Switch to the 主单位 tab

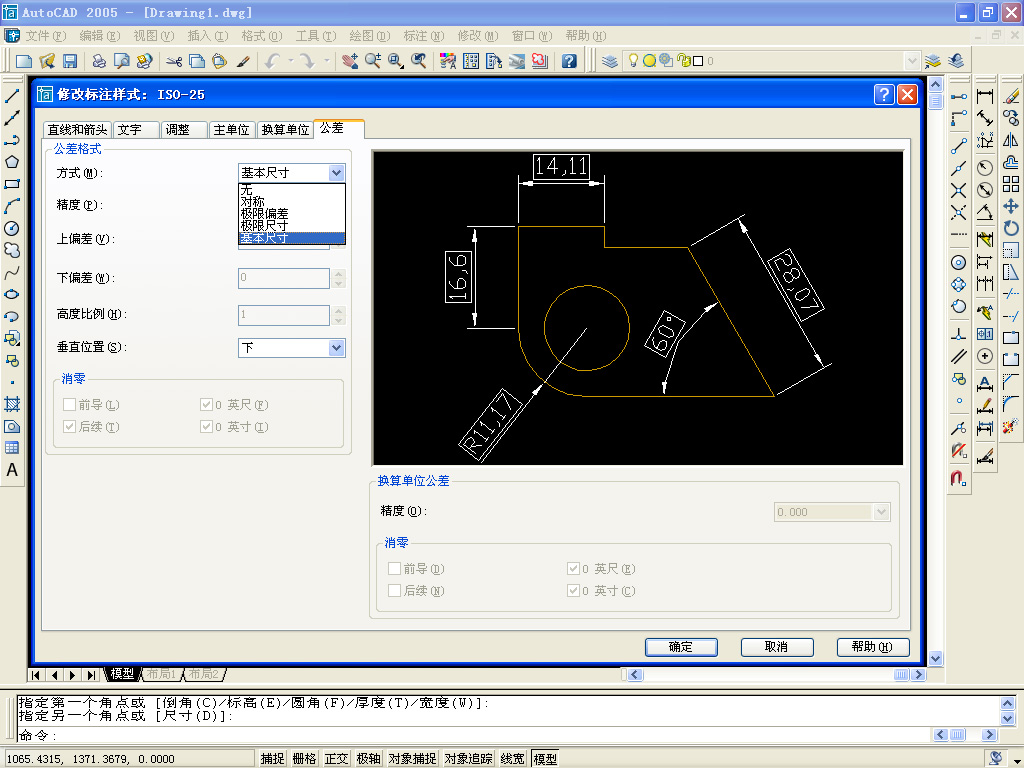pyautogui.click(x=232, y=130)
